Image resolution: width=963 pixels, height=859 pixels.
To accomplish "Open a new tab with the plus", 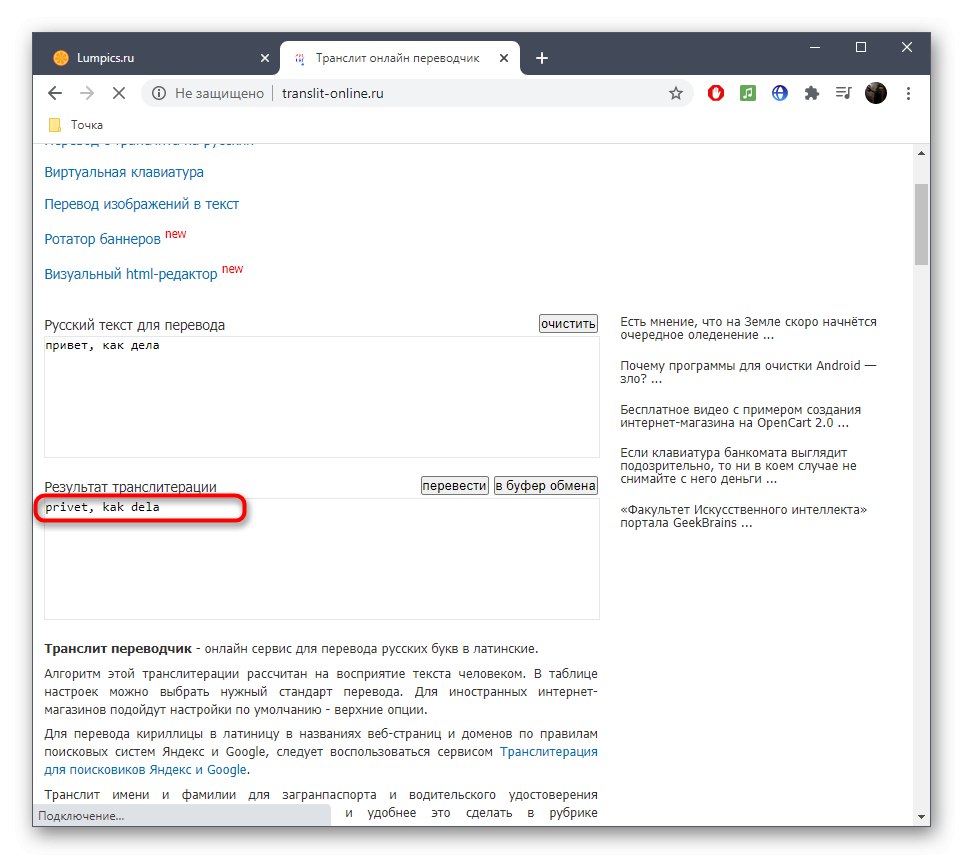I will click(541, 57).
